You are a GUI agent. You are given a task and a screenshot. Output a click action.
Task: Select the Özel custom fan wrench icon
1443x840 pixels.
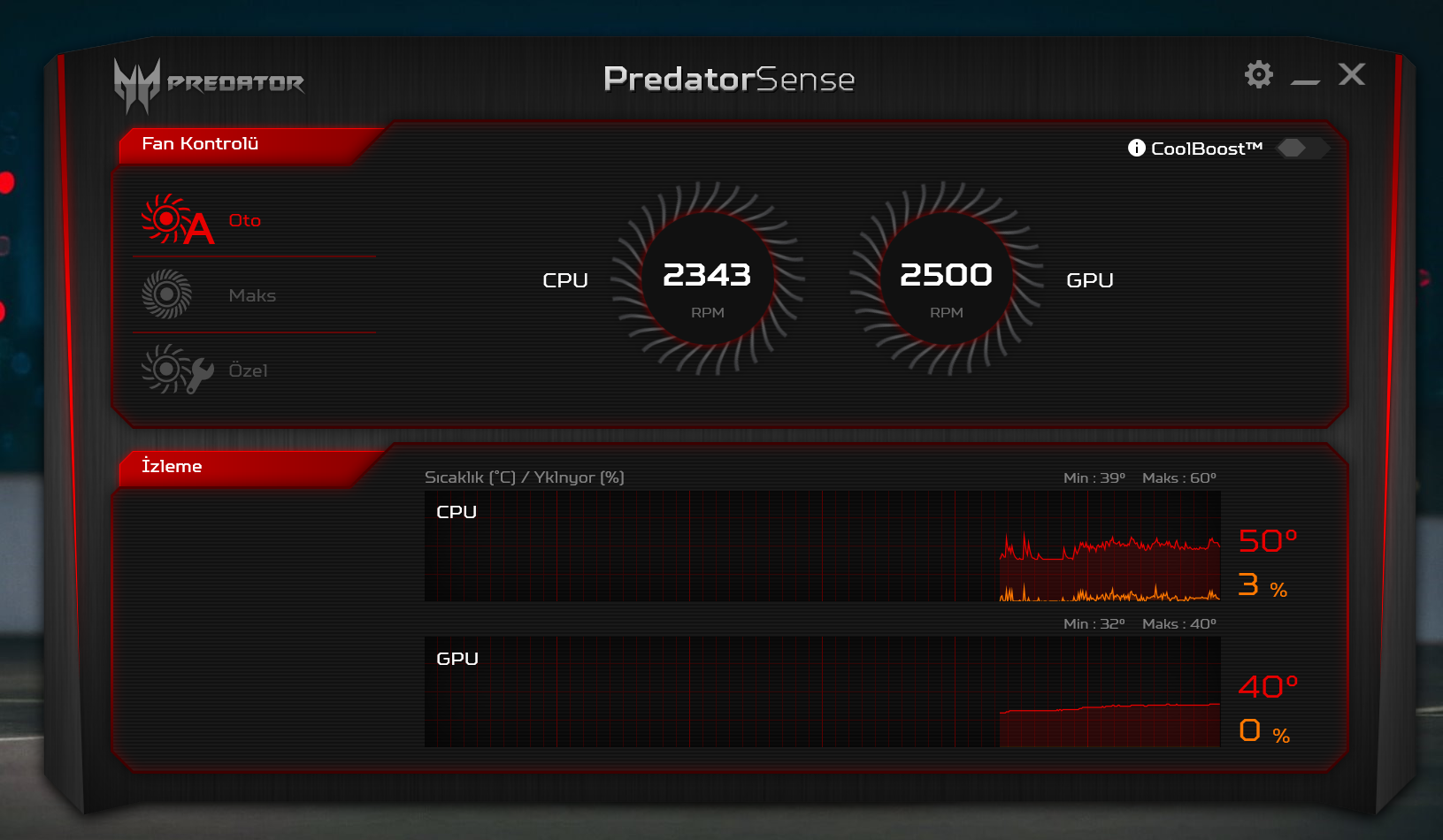click(178, 370)
